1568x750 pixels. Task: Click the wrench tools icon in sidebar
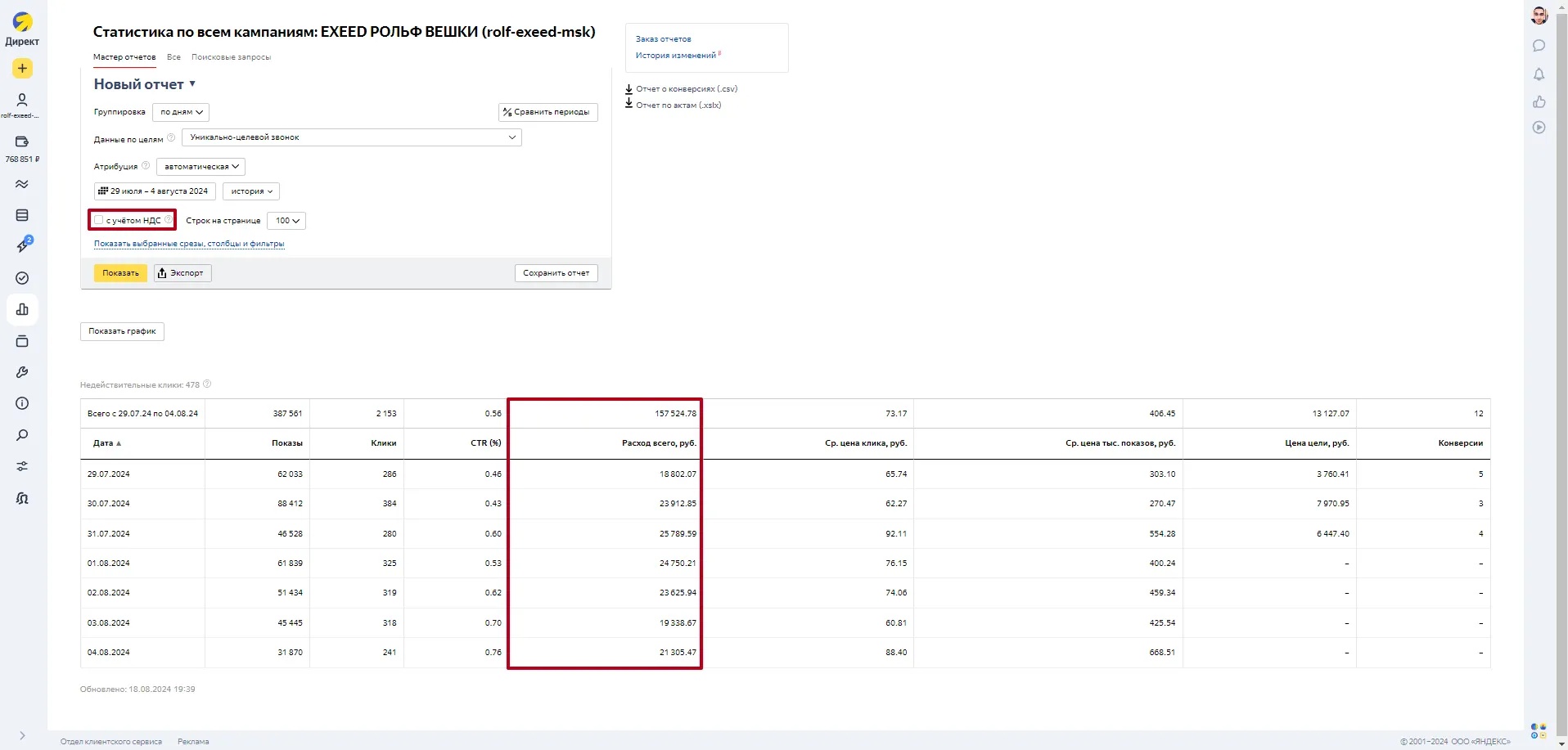pos(22,372)
